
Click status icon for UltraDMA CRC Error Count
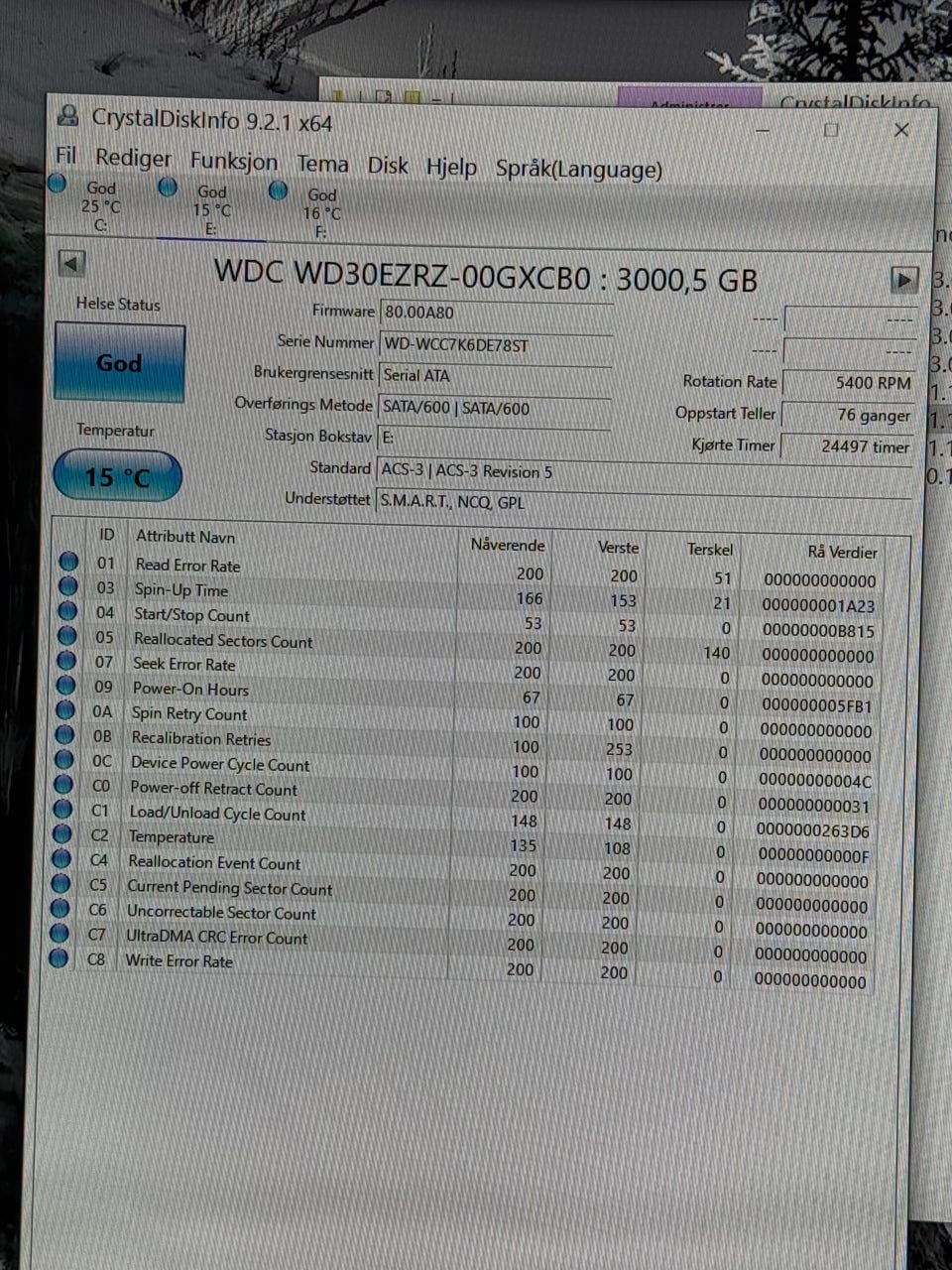(59, 934)
